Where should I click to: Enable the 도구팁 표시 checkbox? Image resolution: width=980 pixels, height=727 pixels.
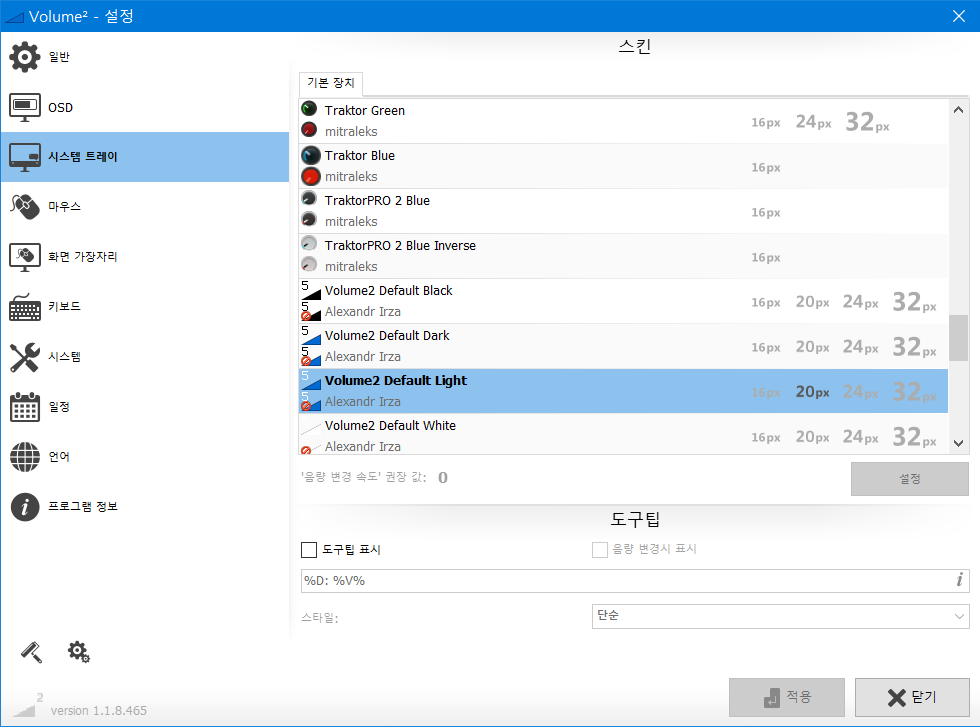tap(309, 549)
